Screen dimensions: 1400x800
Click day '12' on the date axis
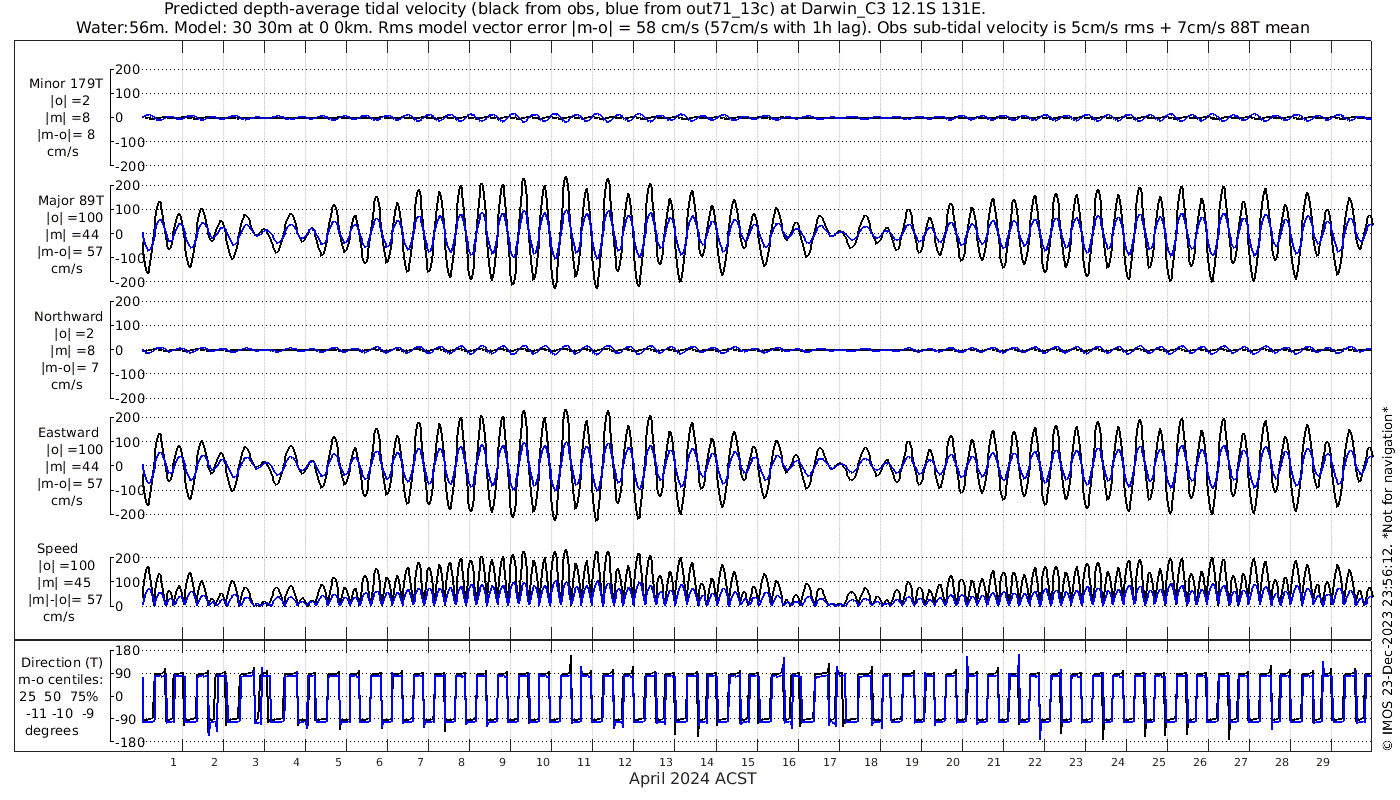[625, 762]
